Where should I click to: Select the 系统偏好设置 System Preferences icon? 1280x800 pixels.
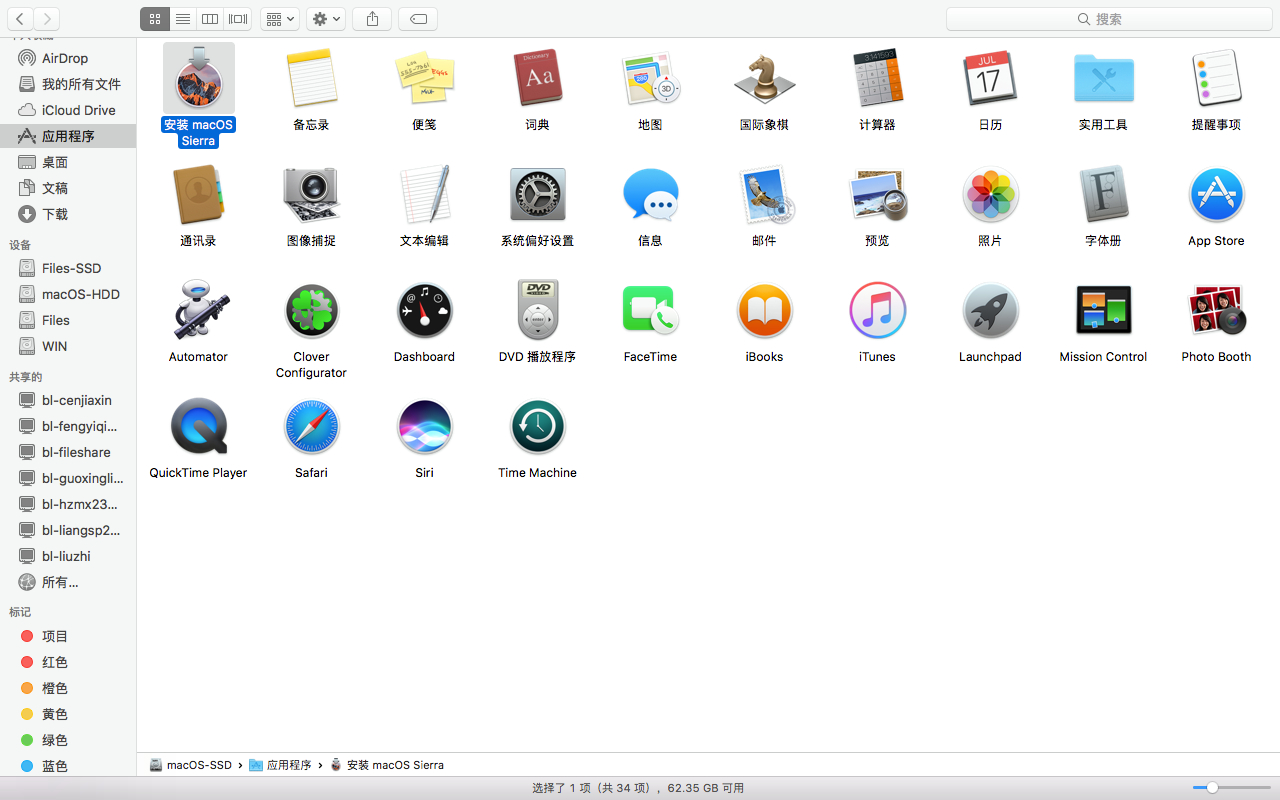coord(537,195)
